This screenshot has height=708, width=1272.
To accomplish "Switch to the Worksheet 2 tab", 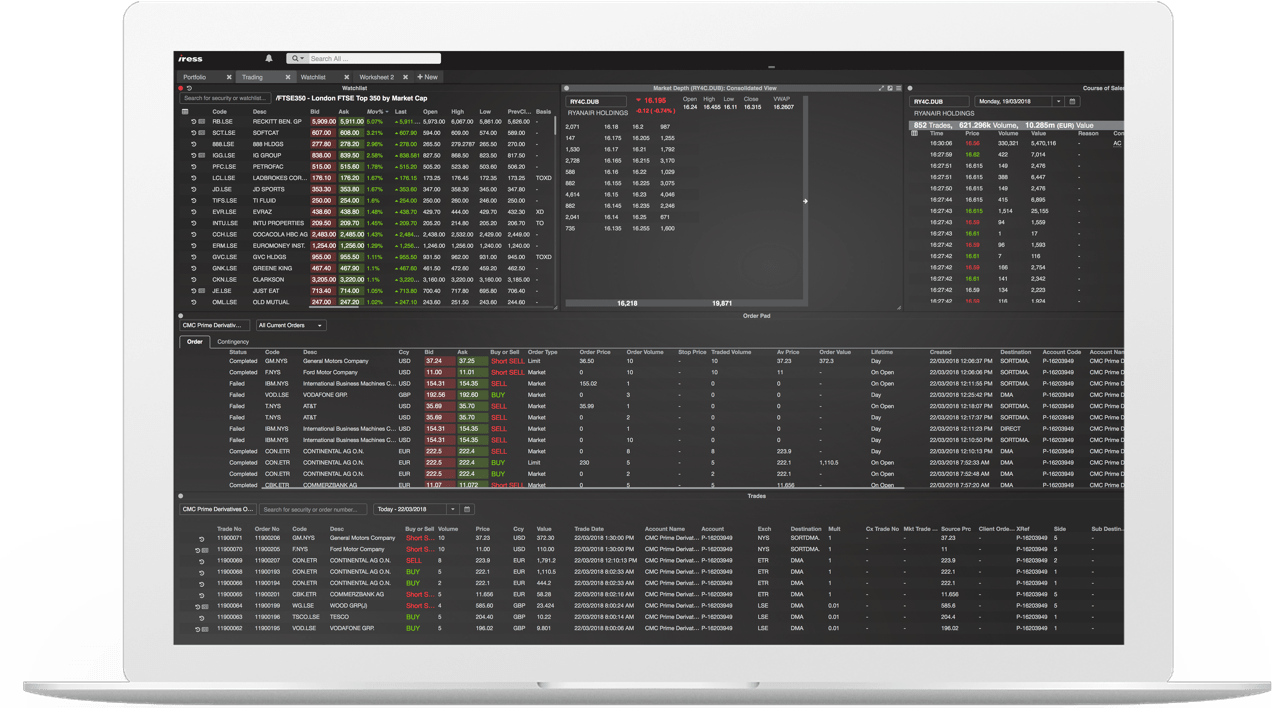I will pos(376,77).
